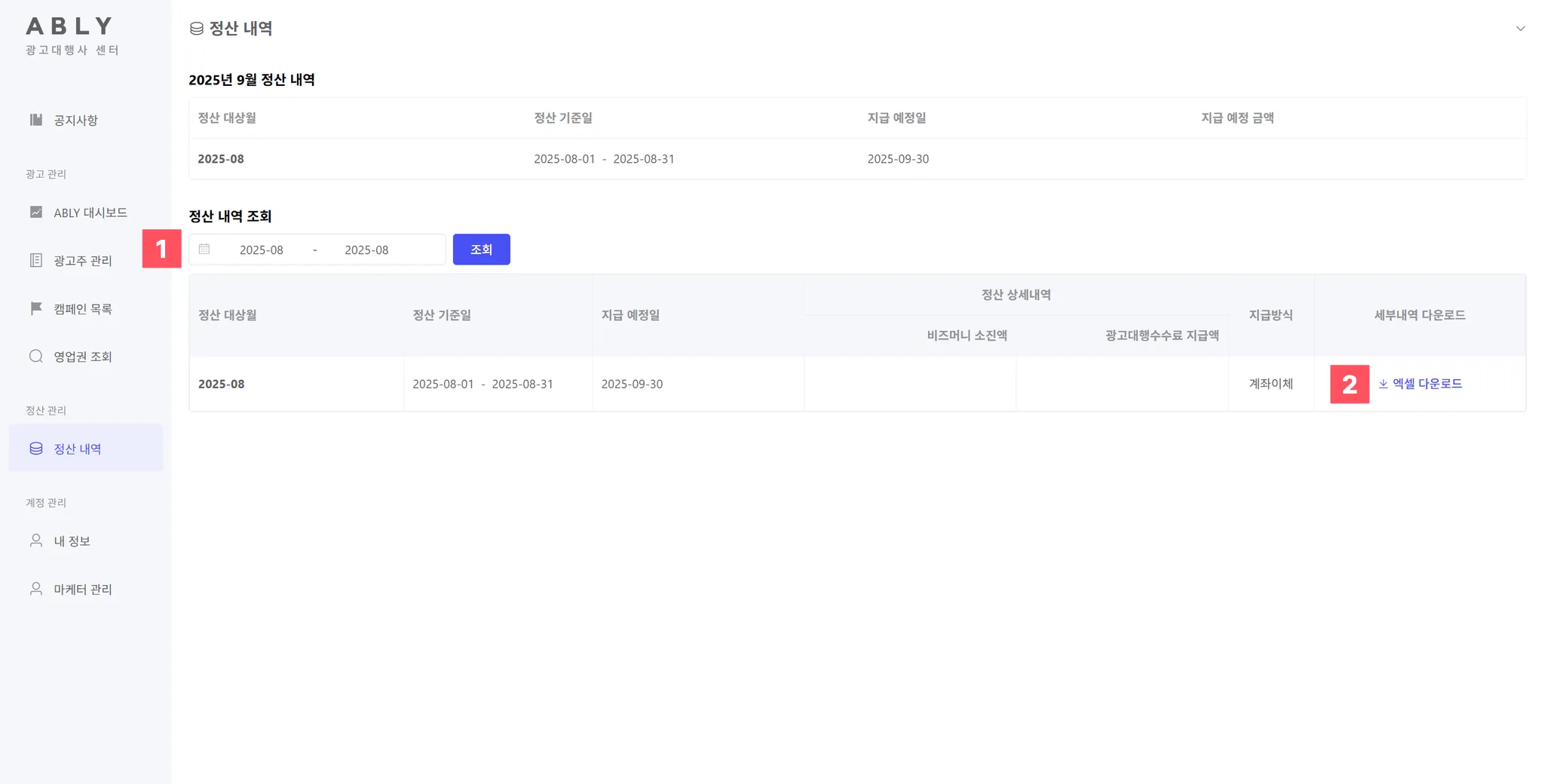Click the 광고주 관리 document icon
The width and height of the screenshot is (1544, 784).
click(x=35, y=260)
